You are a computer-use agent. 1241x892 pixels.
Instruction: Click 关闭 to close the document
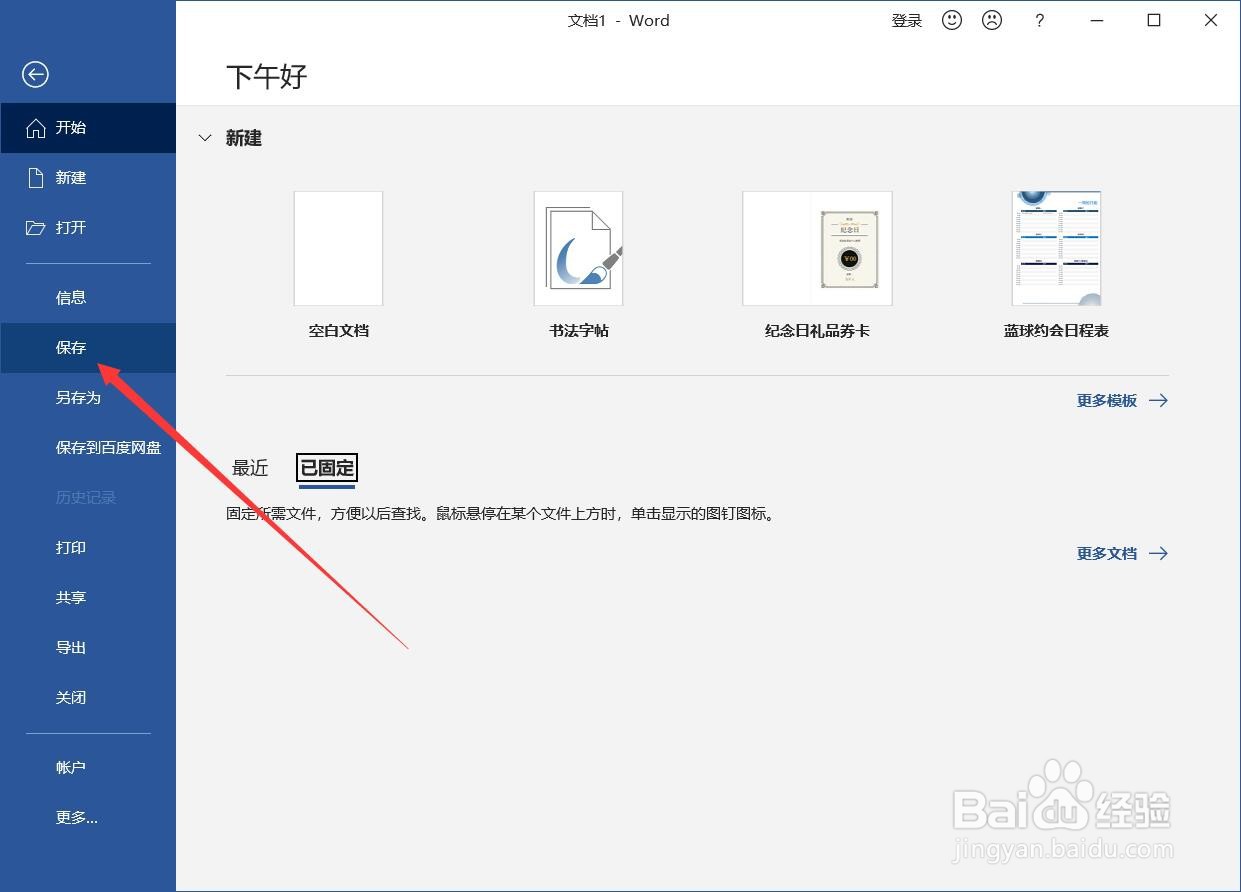tap(88, 698)
